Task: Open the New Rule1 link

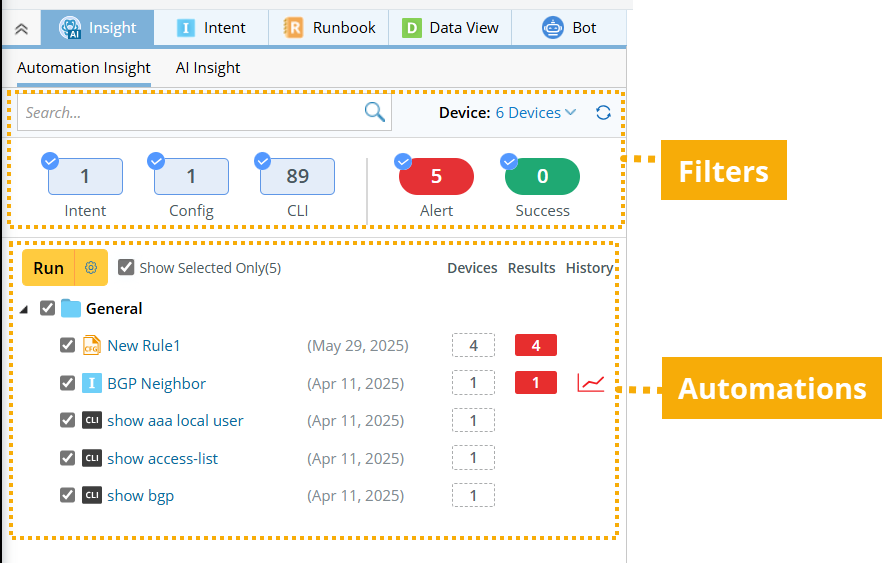Action: click(x=143, y=345)
